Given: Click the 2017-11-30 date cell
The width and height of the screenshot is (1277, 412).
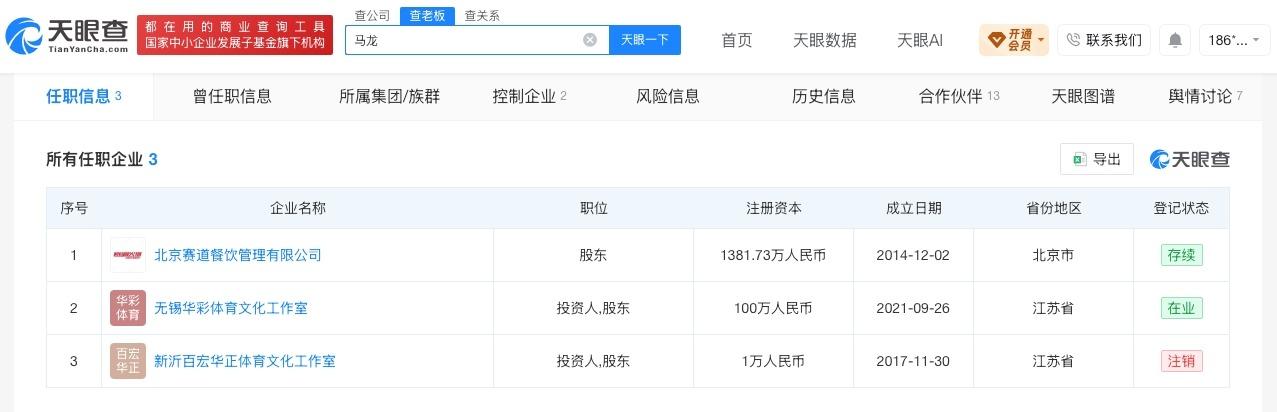Looking at the screenshot, I should (913, 361).
